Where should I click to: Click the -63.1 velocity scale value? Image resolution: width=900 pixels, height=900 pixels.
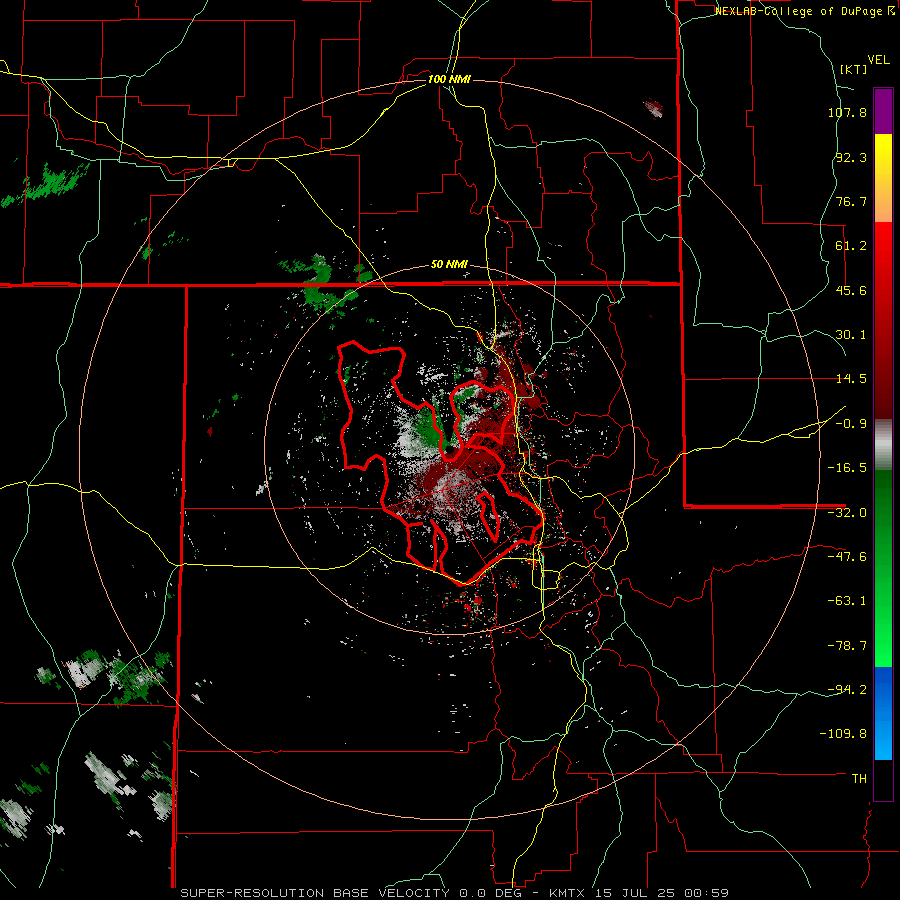(x=847, y=601)
